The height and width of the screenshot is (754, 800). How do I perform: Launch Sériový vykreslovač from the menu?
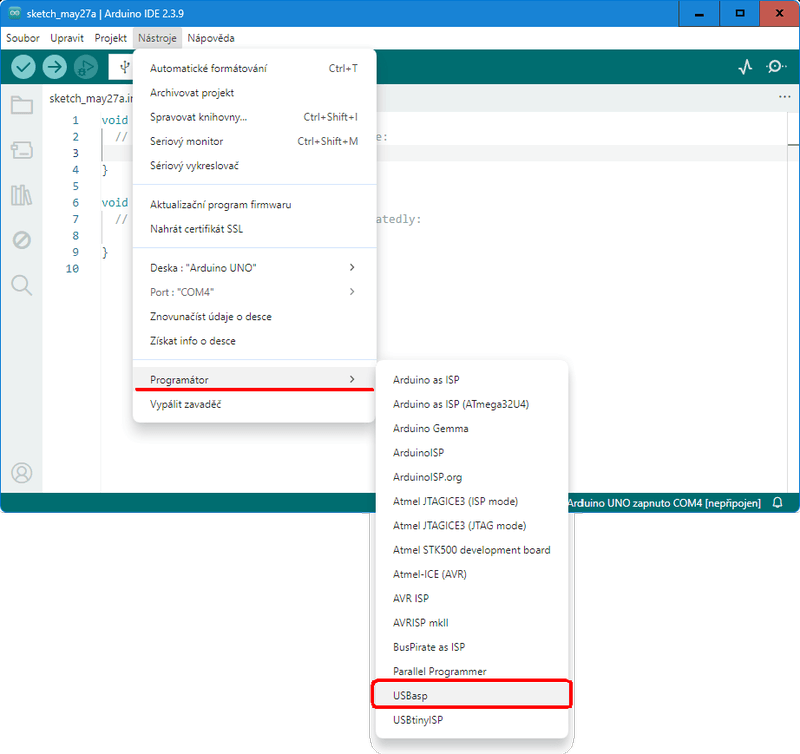point(254,166)
